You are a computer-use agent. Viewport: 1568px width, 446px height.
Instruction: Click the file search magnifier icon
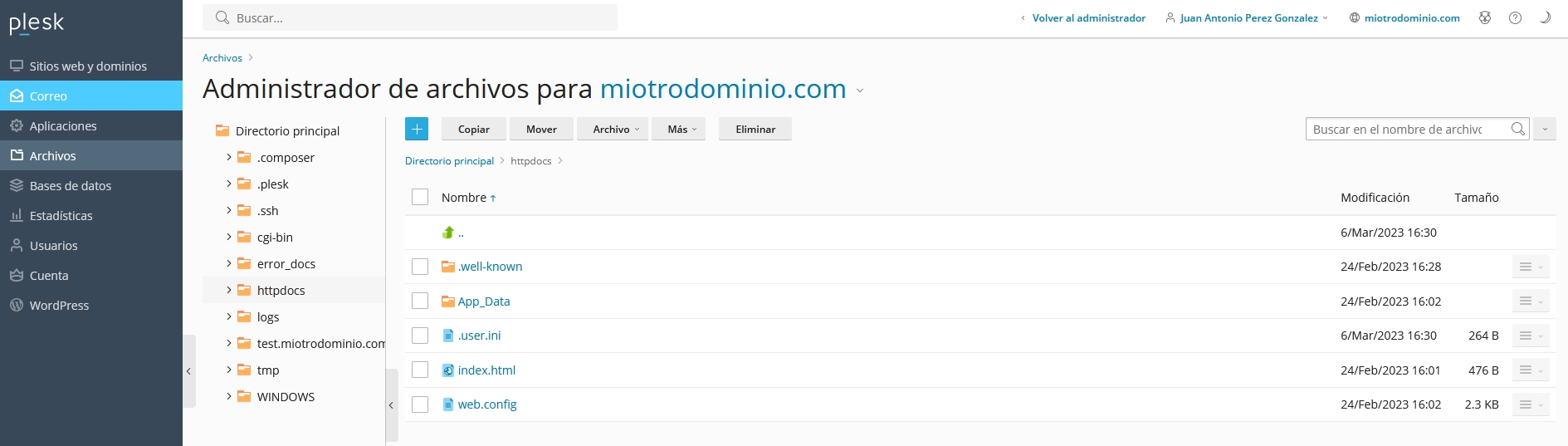pos(1517,129)
